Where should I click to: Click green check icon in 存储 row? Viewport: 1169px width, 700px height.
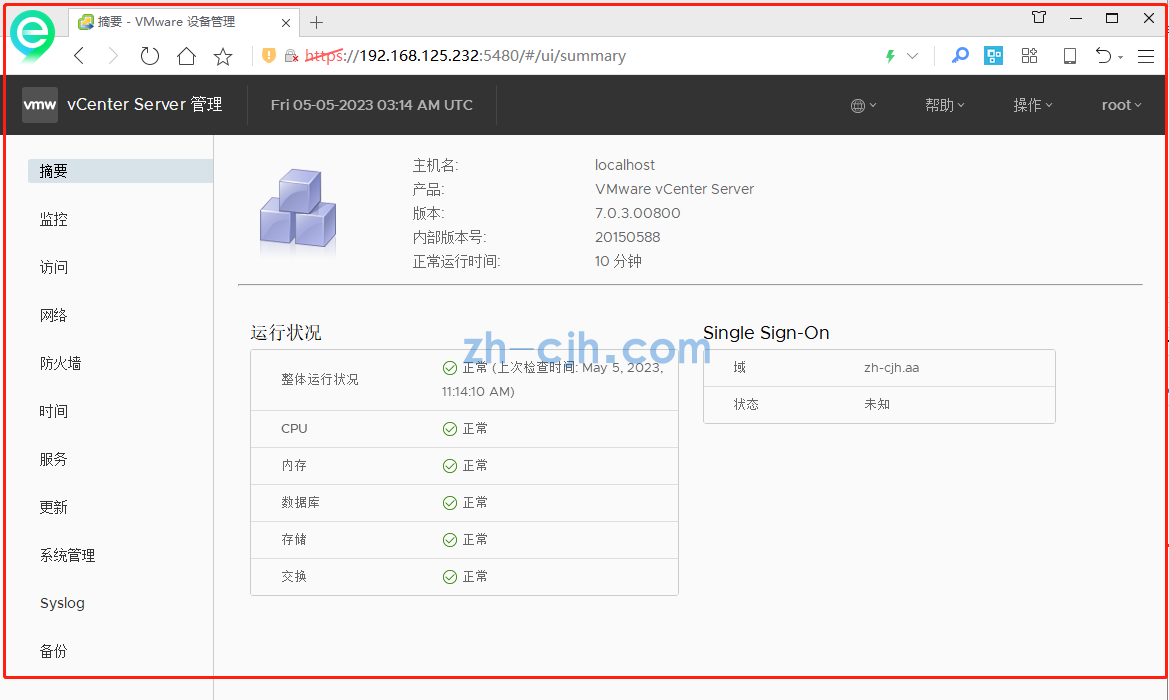[450, 540]
